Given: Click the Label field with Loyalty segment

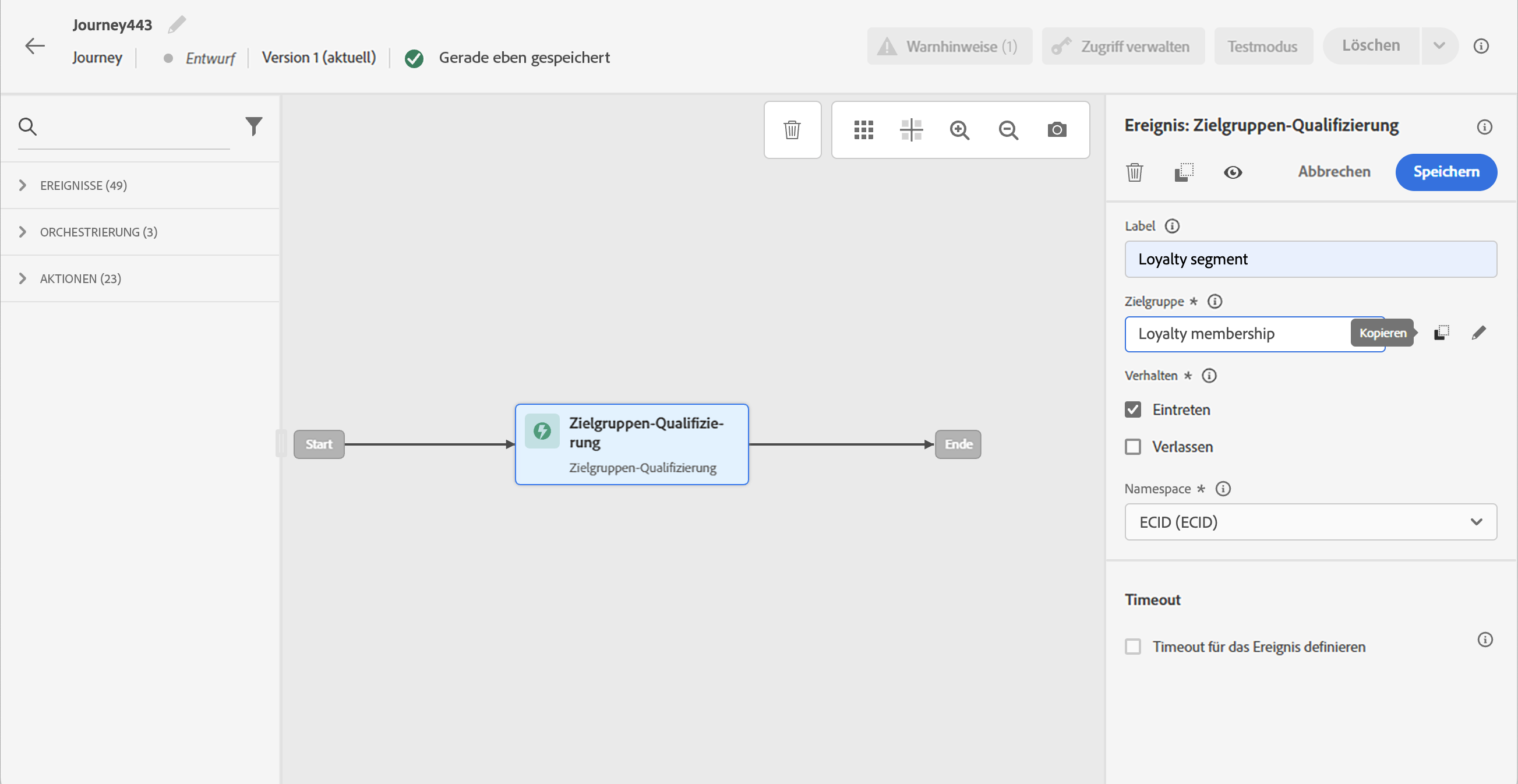Looking at the screenshot, I should pos(1310,259).
